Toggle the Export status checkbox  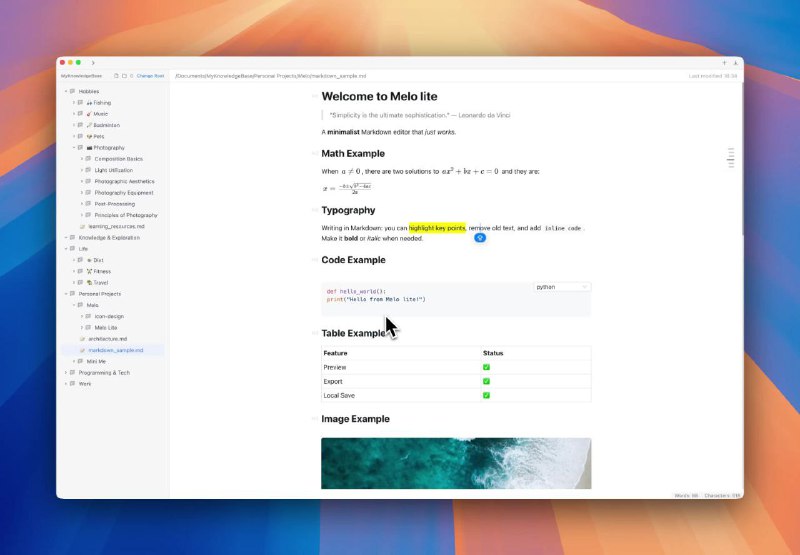pyautogui.click(x=486, y=381)
